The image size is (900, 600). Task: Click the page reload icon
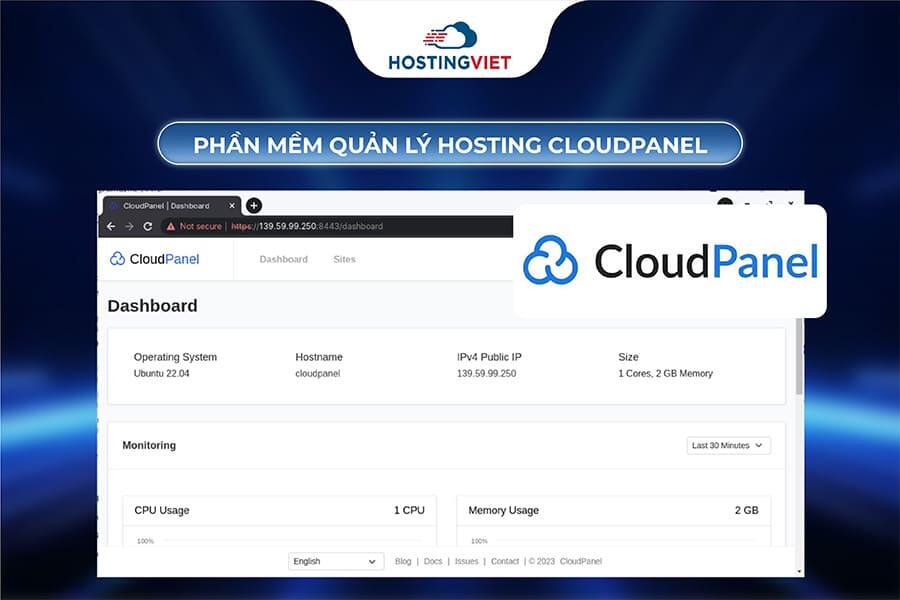(x=146, y=226)
